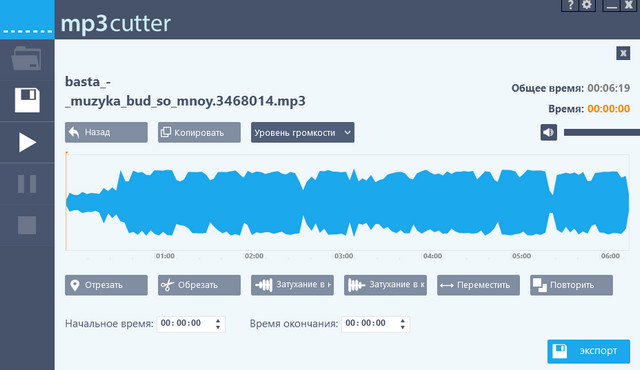Pause audio playback in sidebar
This screenshot has width=640, height=370.
pos(27,184)
